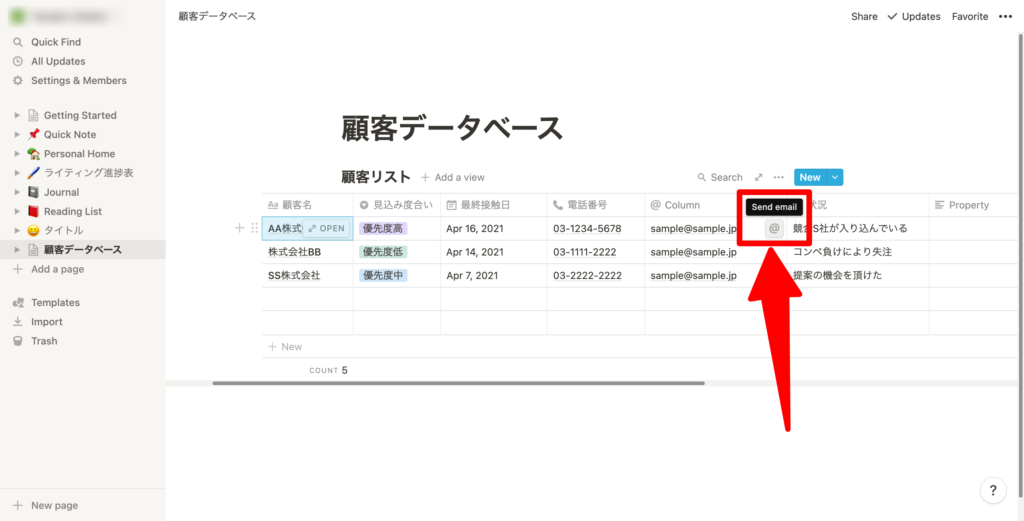Open the database view options dots
1024x521 pixels.
point(778,177)
